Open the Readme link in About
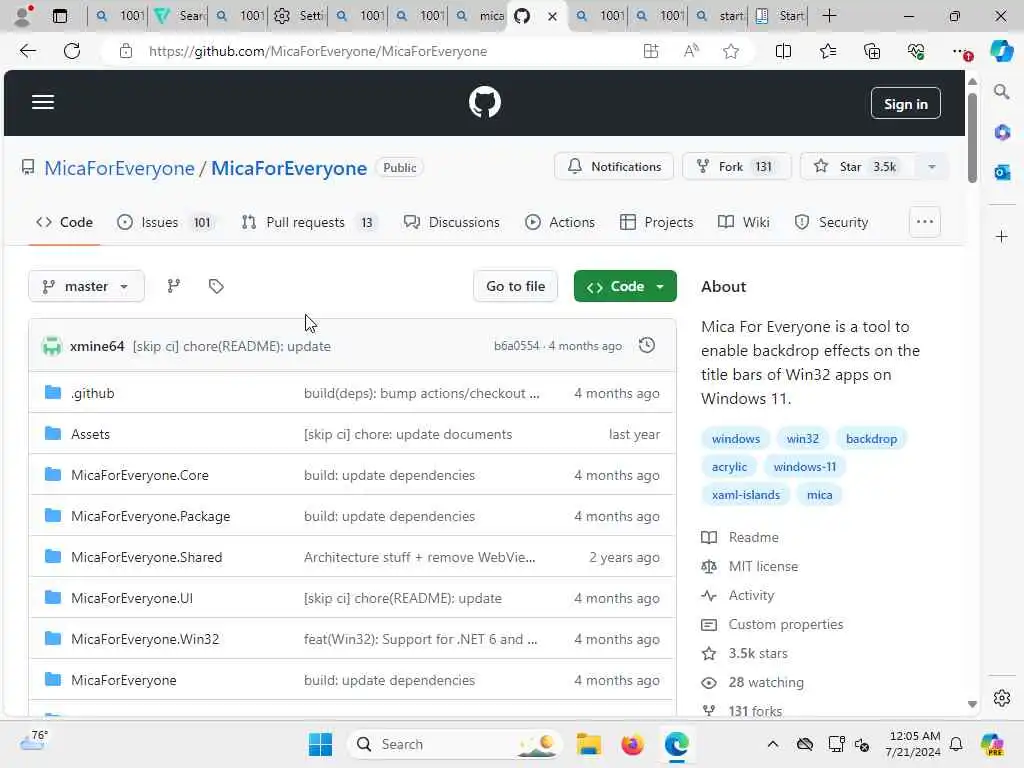Image resolution: width=1024 pixels, height=768 pixels. [x=753, y=537]
